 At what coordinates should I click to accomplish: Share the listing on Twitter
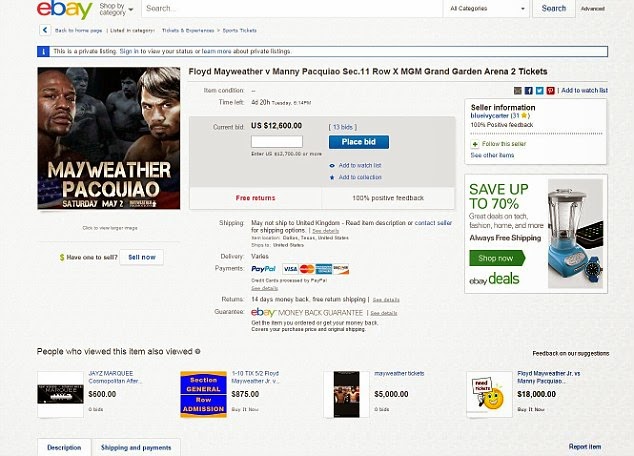539,91
